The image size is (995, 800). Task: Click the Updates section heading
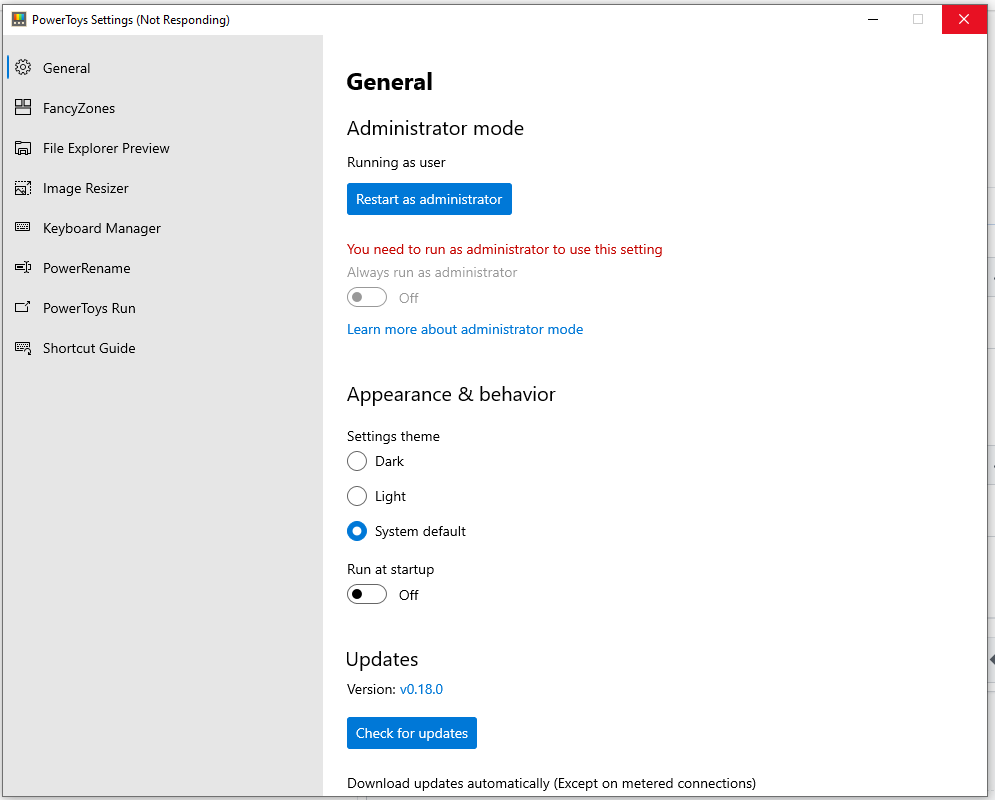382,659
